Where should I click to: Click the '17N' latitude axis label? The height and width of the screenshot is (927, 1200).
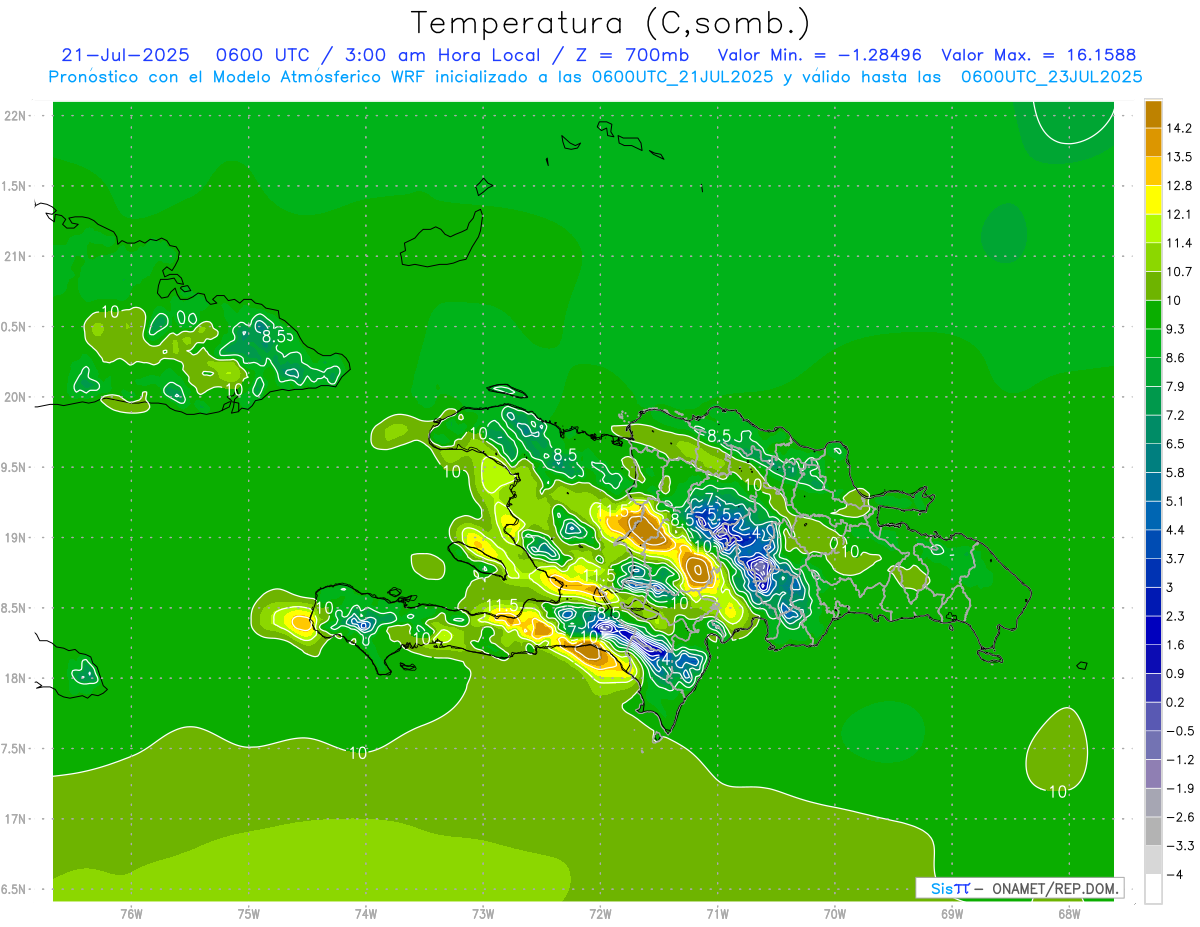[x=16, y=819]
